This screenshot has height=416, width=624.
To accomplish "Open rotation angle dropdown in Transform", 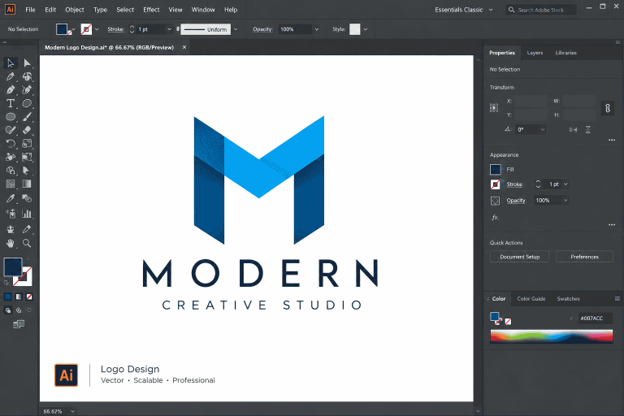I will coord(542,129).
